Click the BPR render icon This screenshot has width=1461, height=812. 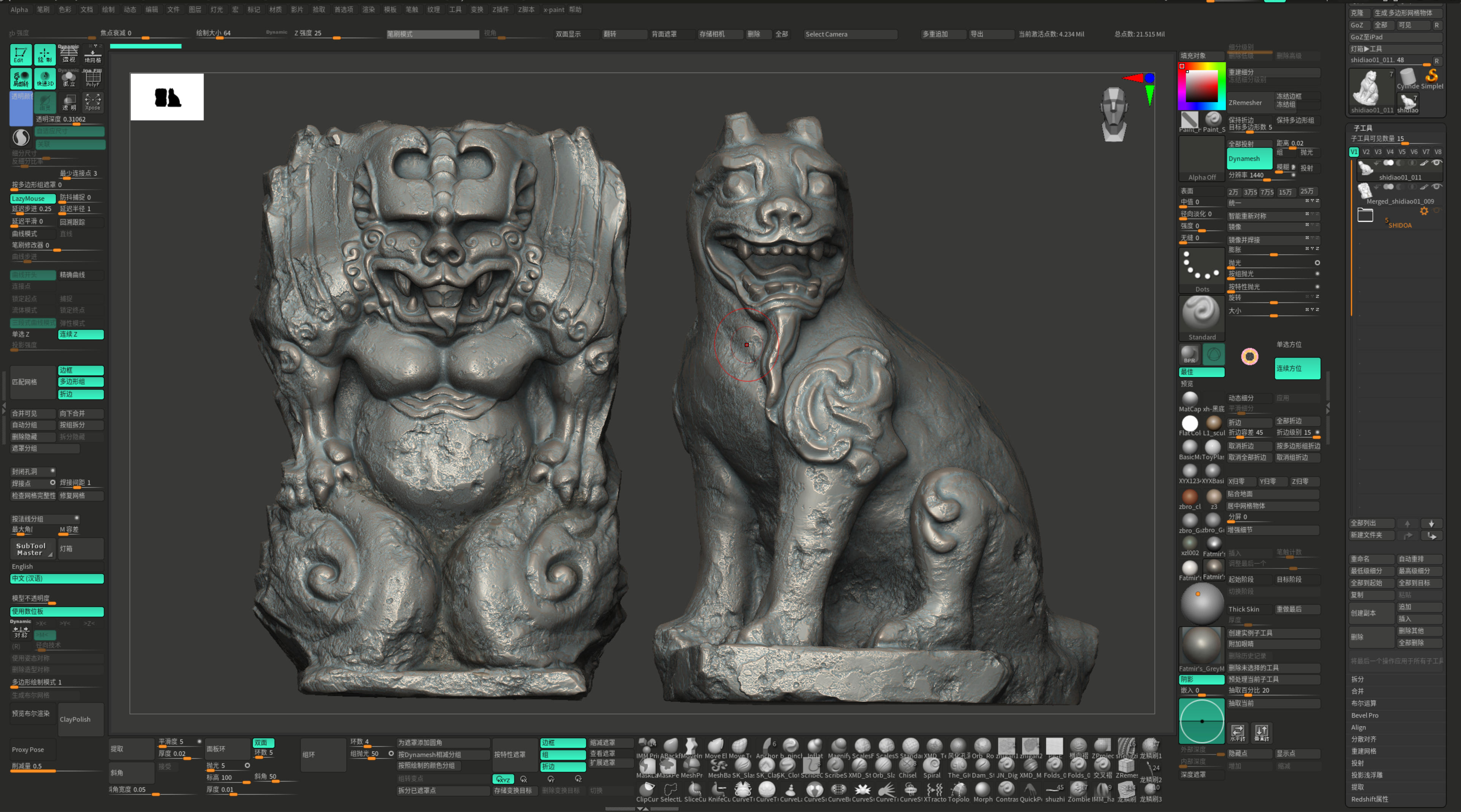click(x=1189, y=355)
